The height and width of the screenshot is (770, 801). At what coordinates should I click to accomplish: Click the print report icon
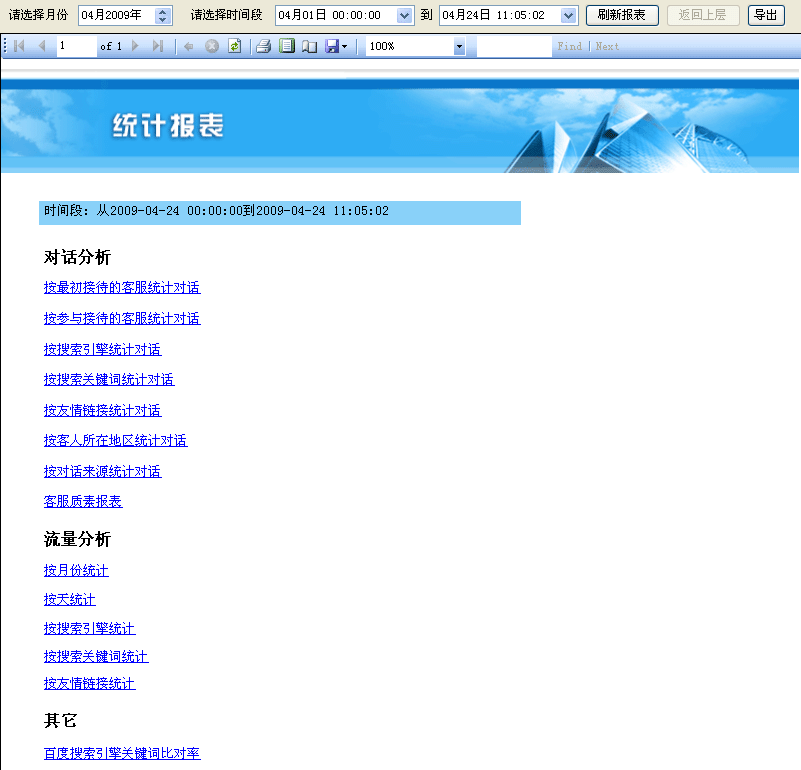click(263, 47)
